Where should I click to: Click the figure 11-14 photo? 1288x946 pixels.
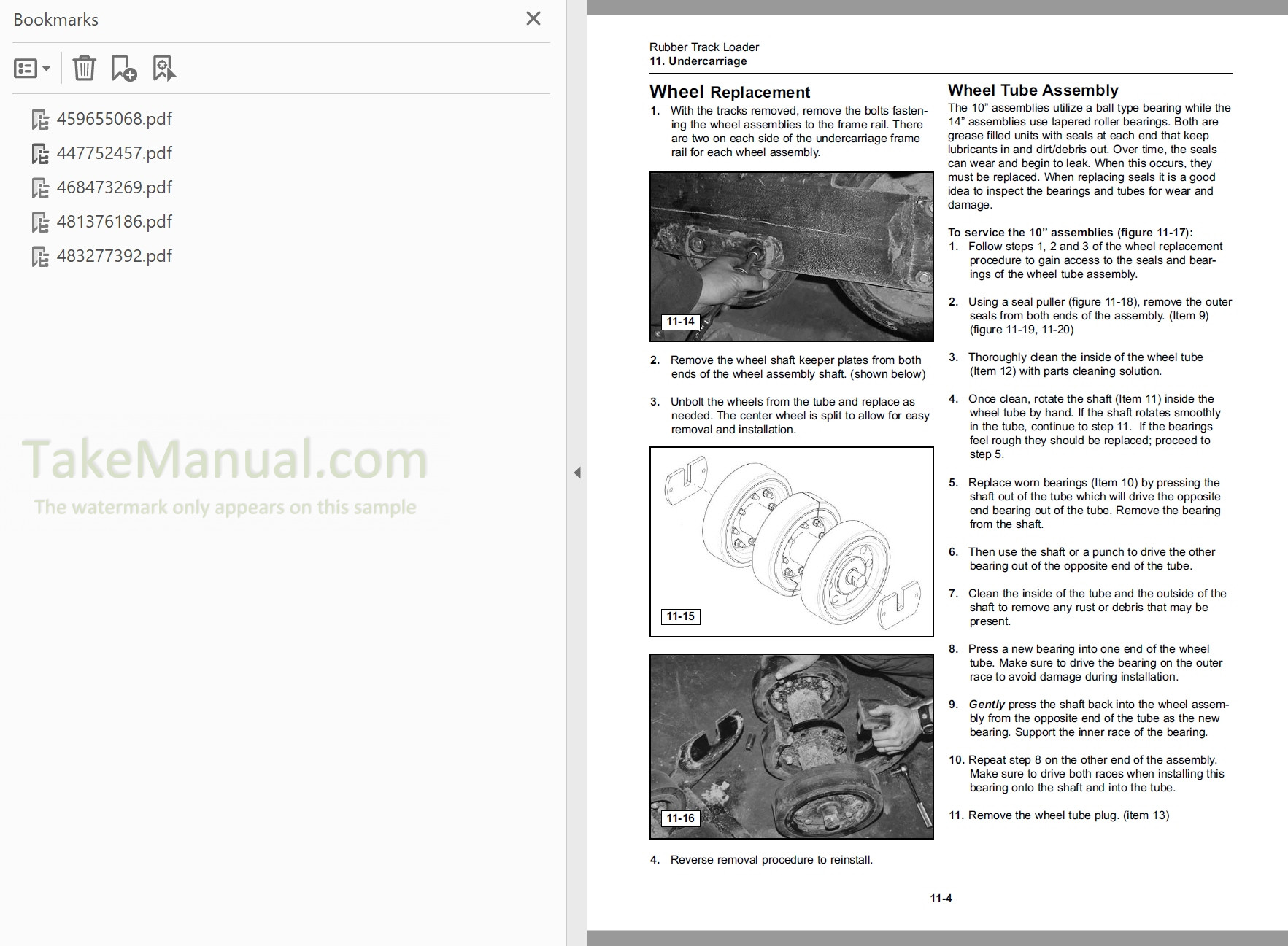click(791, 255)
